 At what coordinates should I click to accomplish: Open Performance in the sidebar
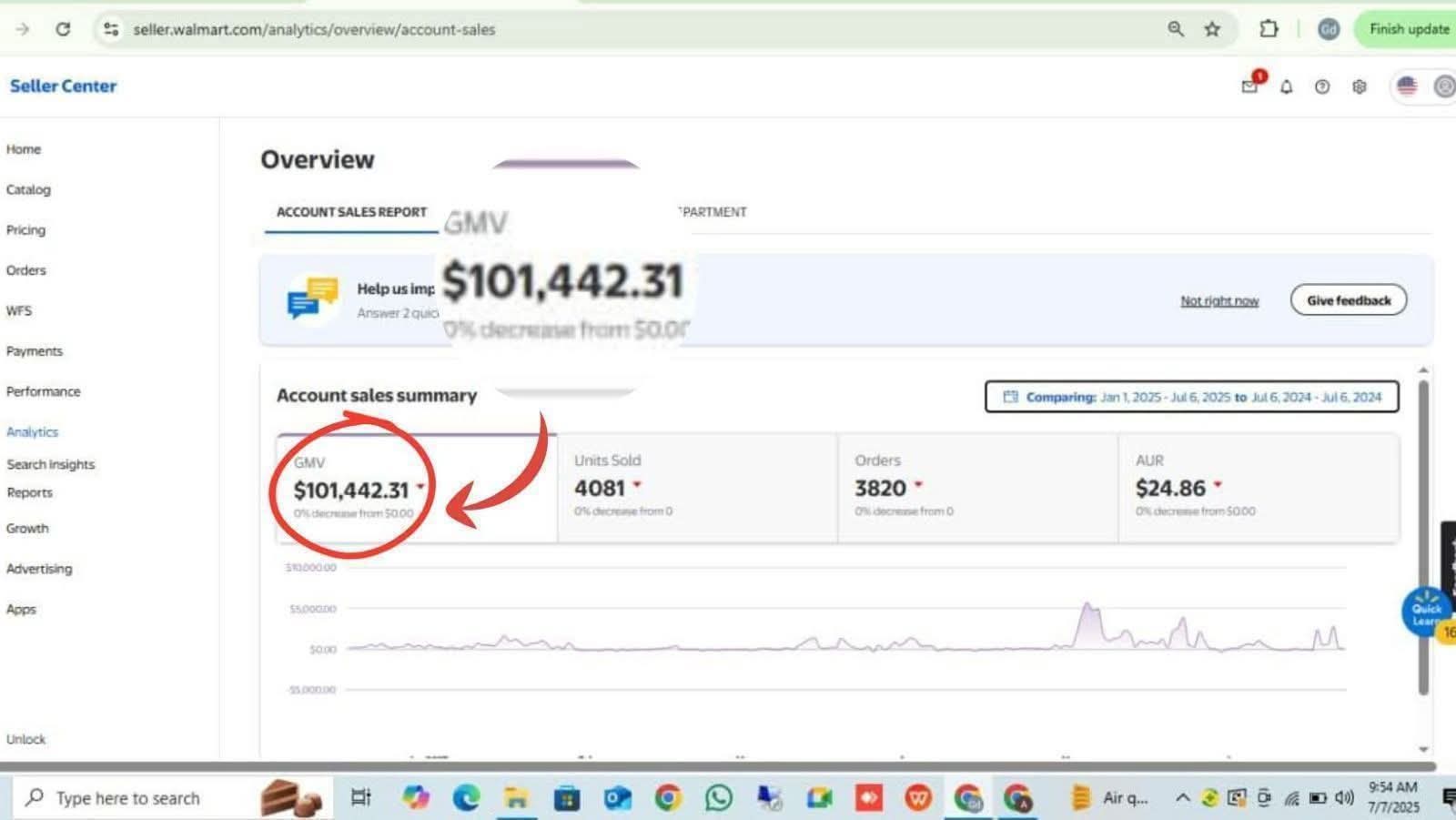tap(43, 391)
